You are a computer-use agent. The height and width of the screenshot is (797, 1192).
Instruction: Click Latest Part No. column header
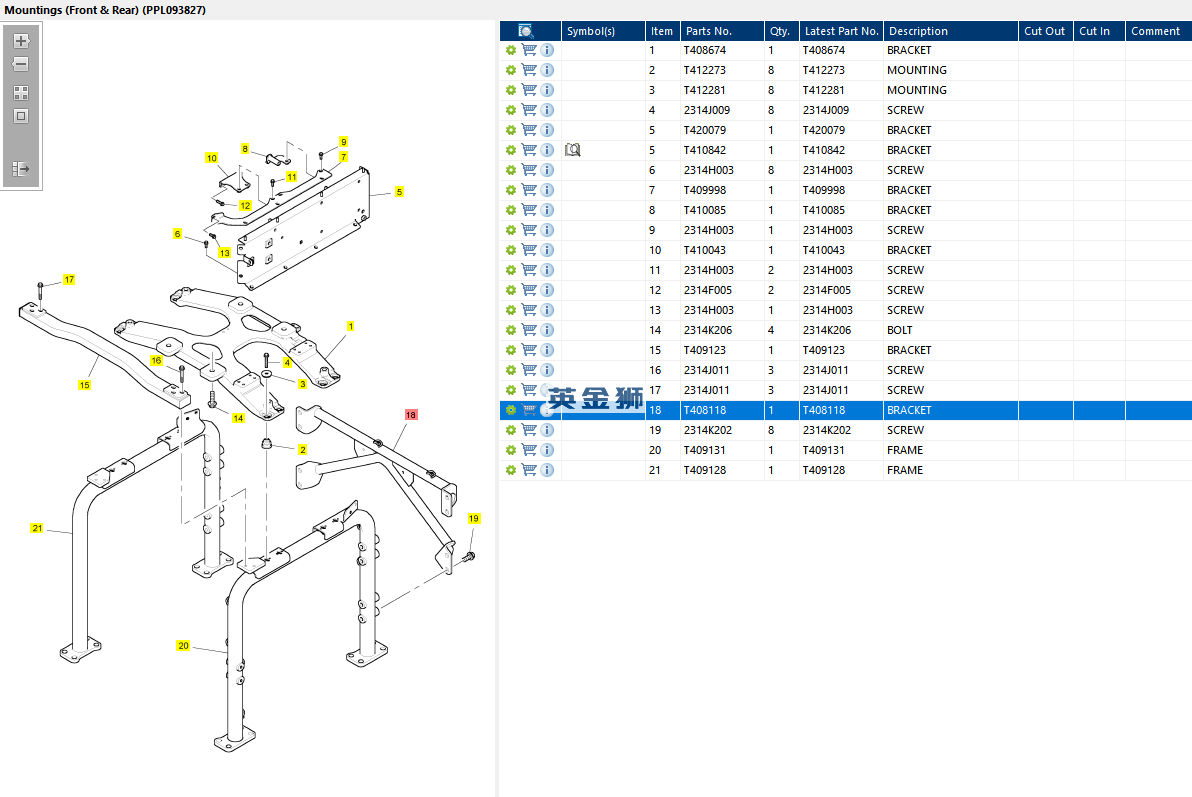coord(842,31)
